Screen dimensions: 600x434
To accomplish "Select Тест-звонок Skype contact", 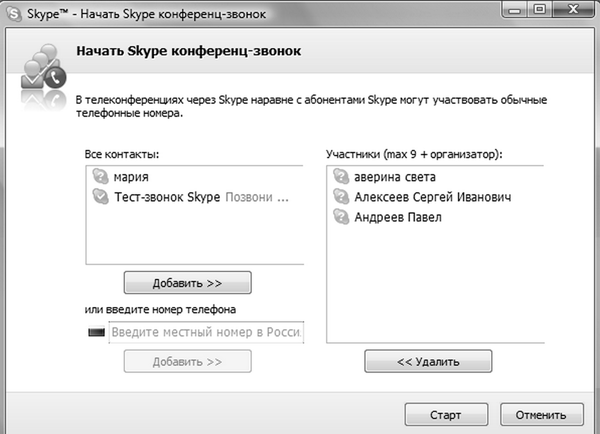I will point(166,198).
